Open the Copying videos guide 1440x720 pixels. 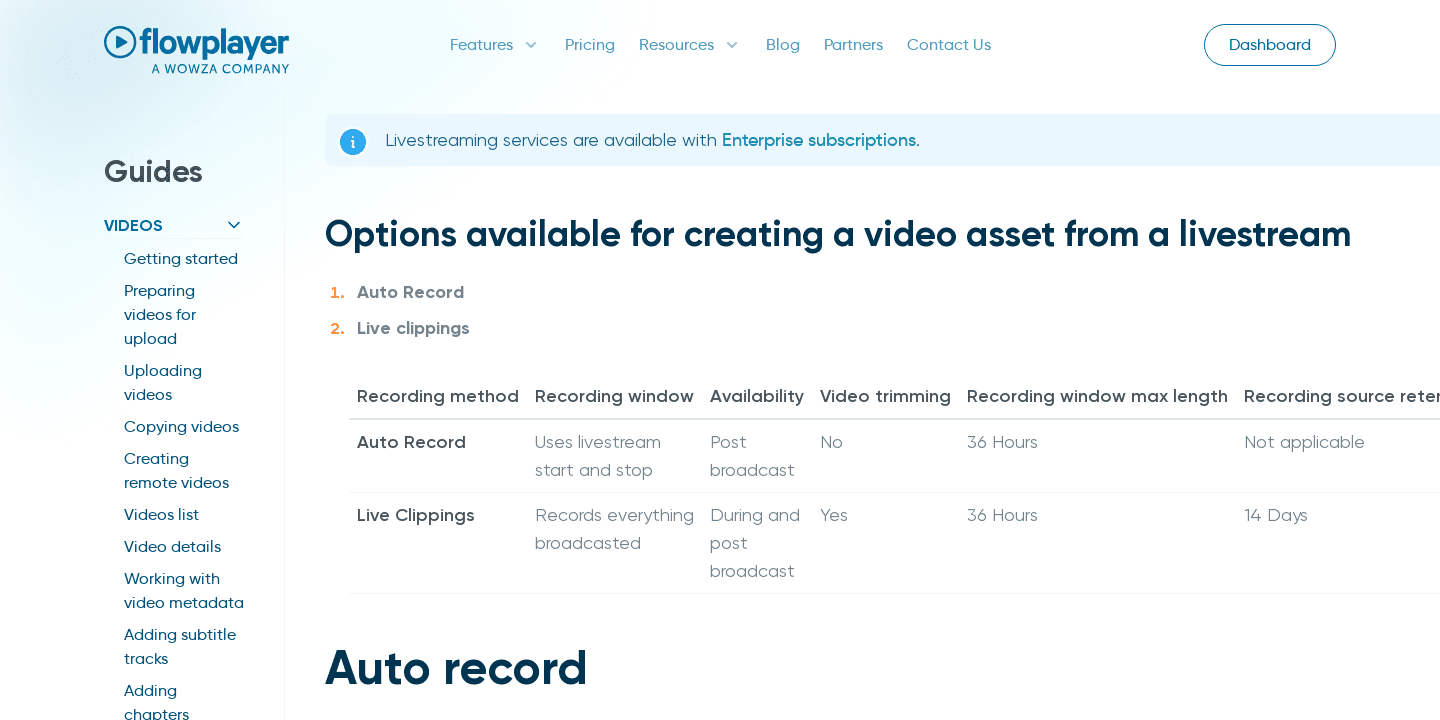tap(181, 427)
